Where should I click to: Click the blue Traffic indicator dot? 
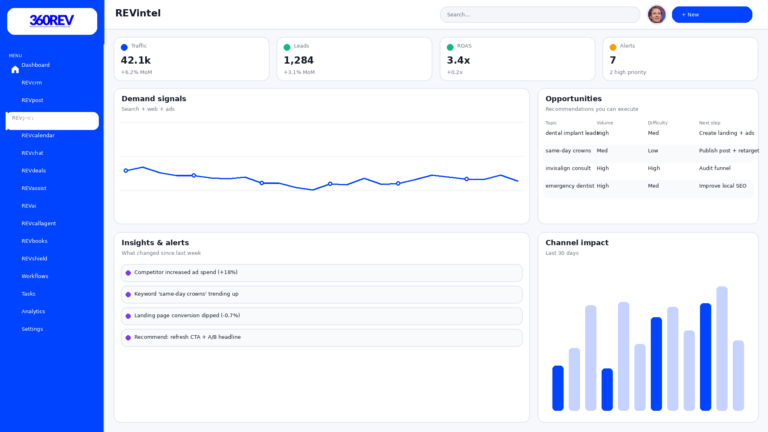coord(124,47)
